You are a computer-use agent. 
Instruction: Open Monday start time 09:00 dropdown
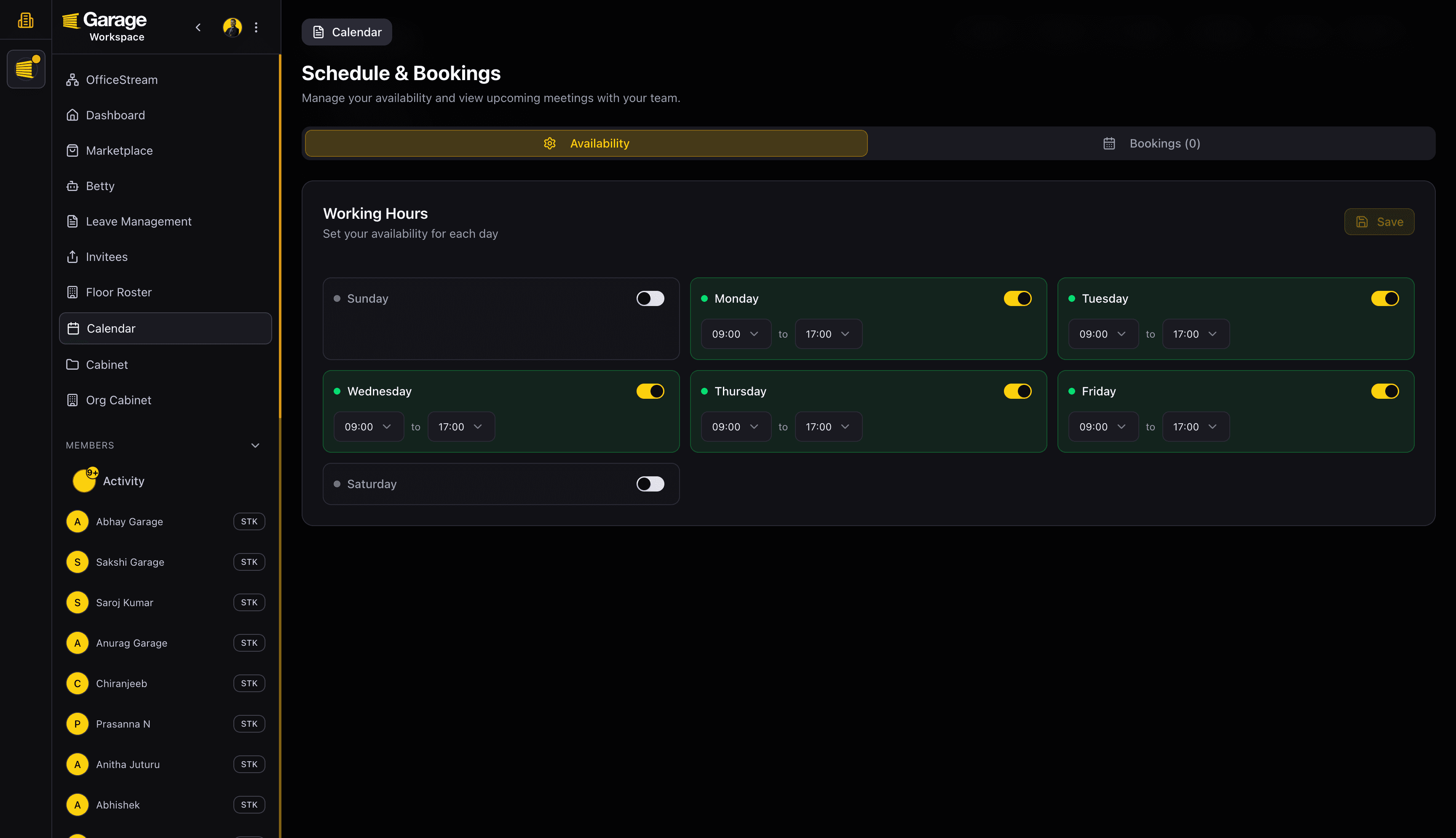tap(736, 334)
